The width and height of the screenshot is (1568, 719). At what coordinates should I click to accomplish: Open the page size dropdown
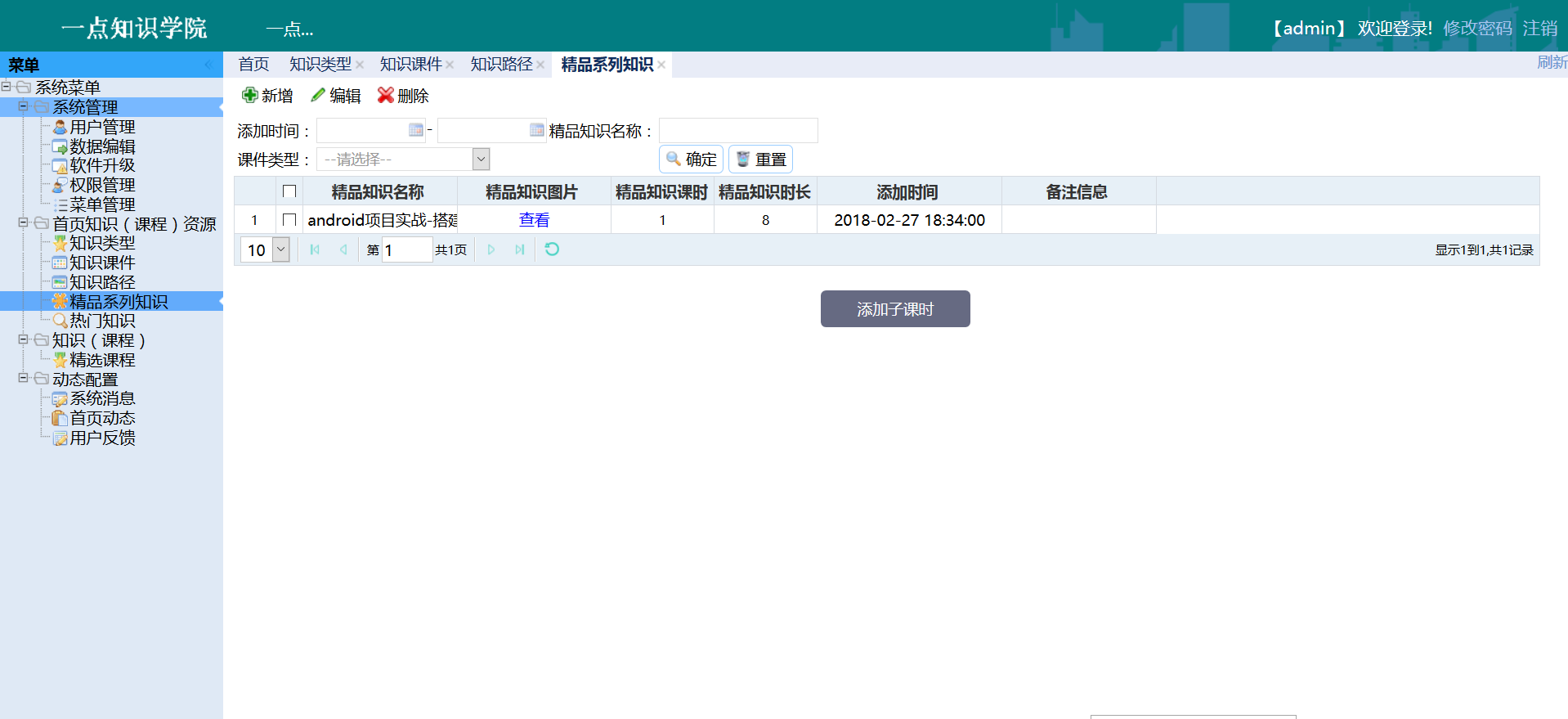click(x=280, y=249)
